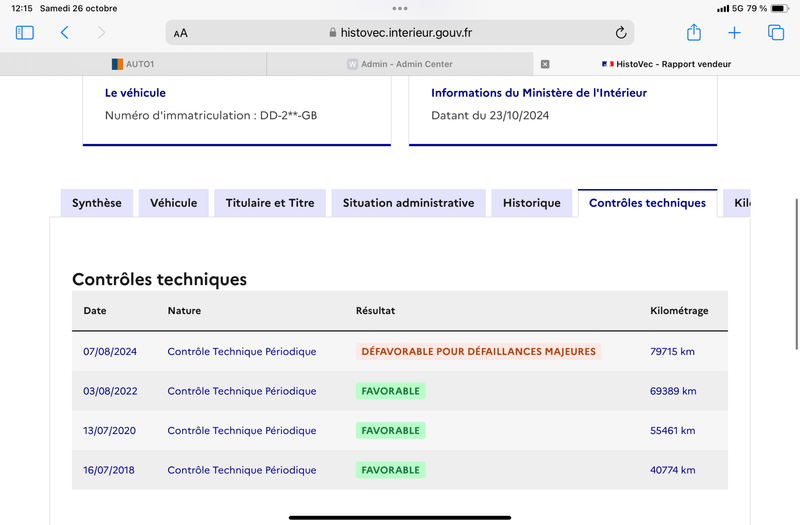Tap the battery status indicator
Viewport: 800px width, 525px height.
coord(779,8)
